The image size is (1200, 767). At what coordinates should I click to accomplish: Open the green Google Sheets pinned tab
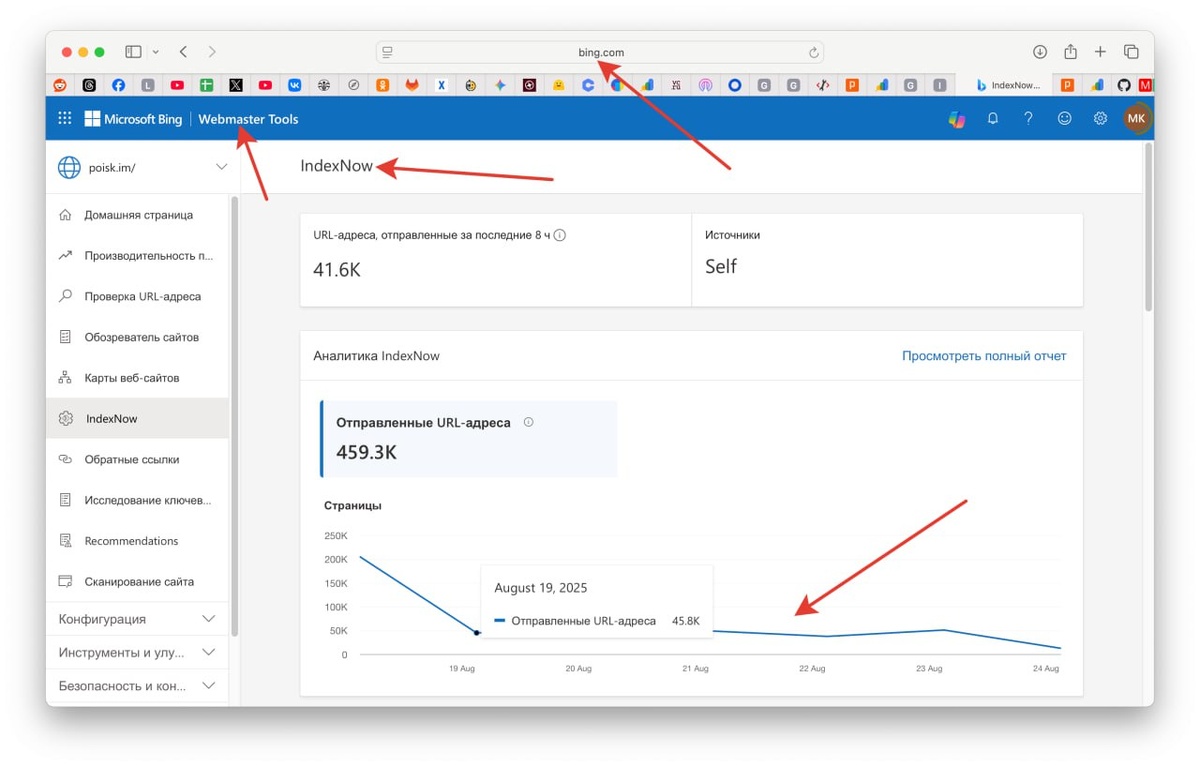point(206,86)
